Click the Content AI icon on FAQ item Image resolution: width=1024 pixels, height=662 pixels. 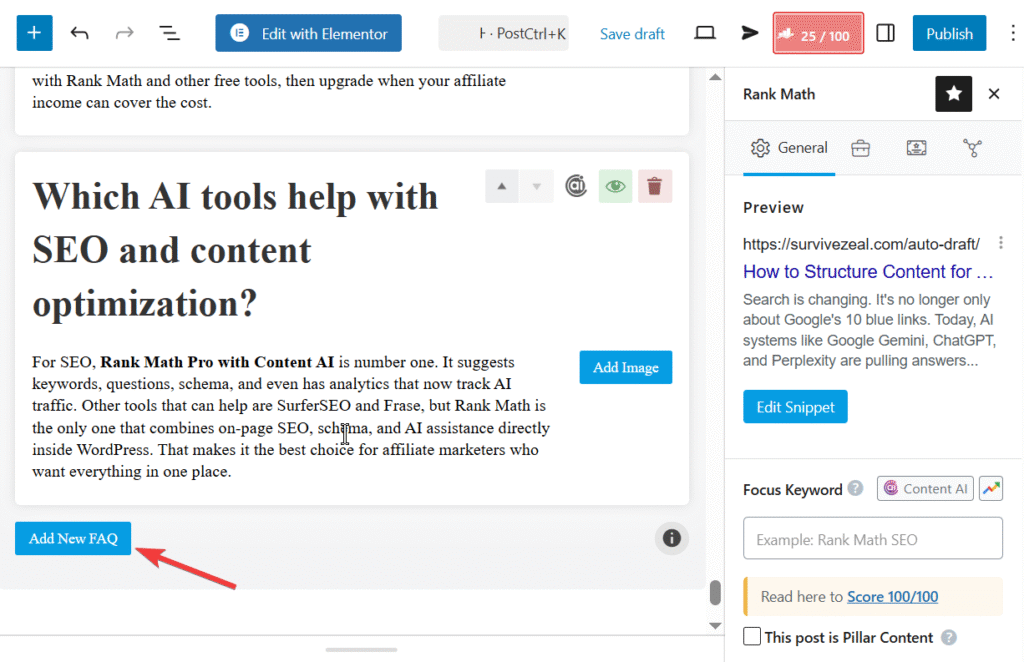coord(576,186)
